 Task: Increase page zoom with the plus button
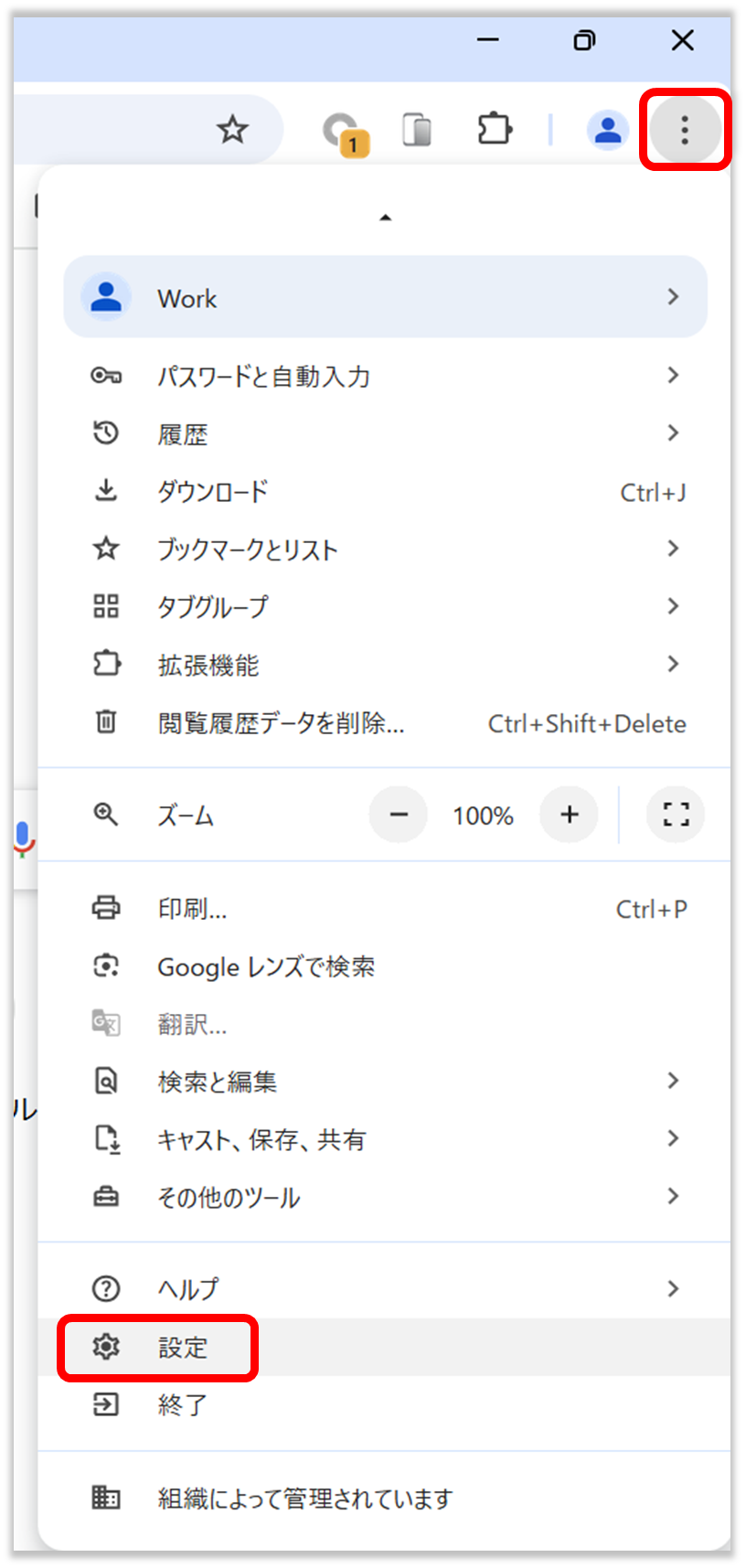568,814
